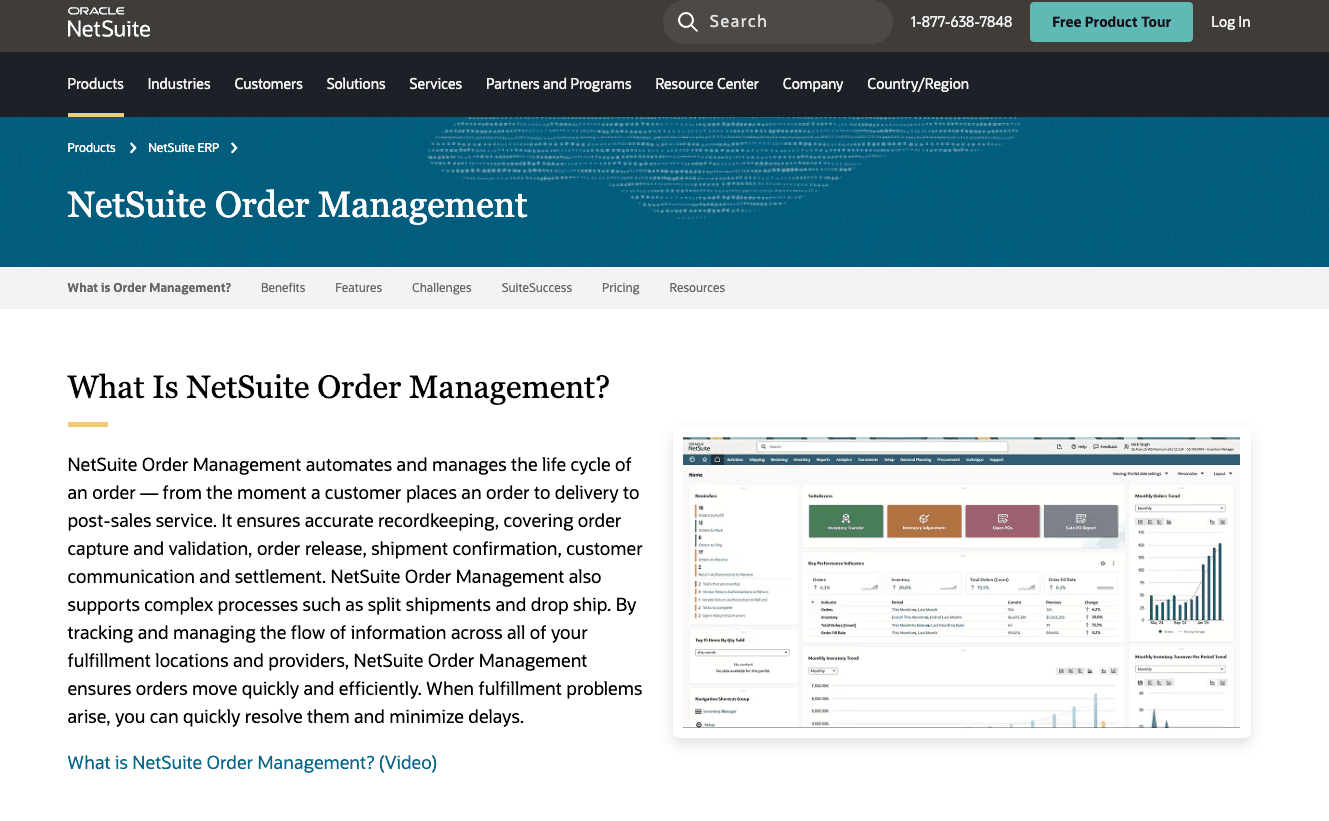
Task: Open the Layout dropdown in the dashboard
Action: [1221, 474]
